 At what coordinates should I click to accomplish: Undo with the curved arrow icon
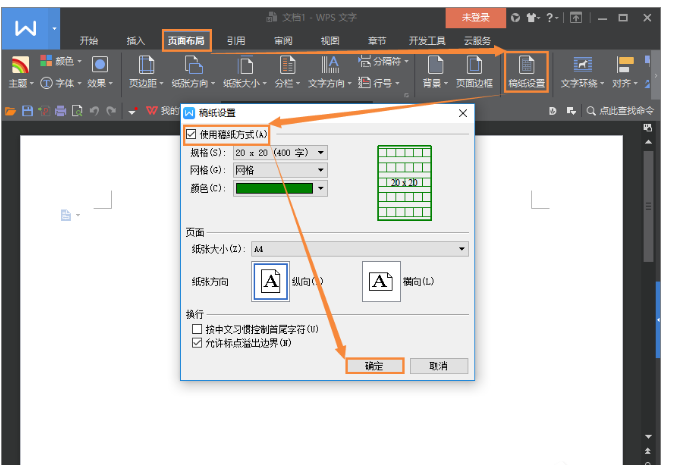pos(94,111)
